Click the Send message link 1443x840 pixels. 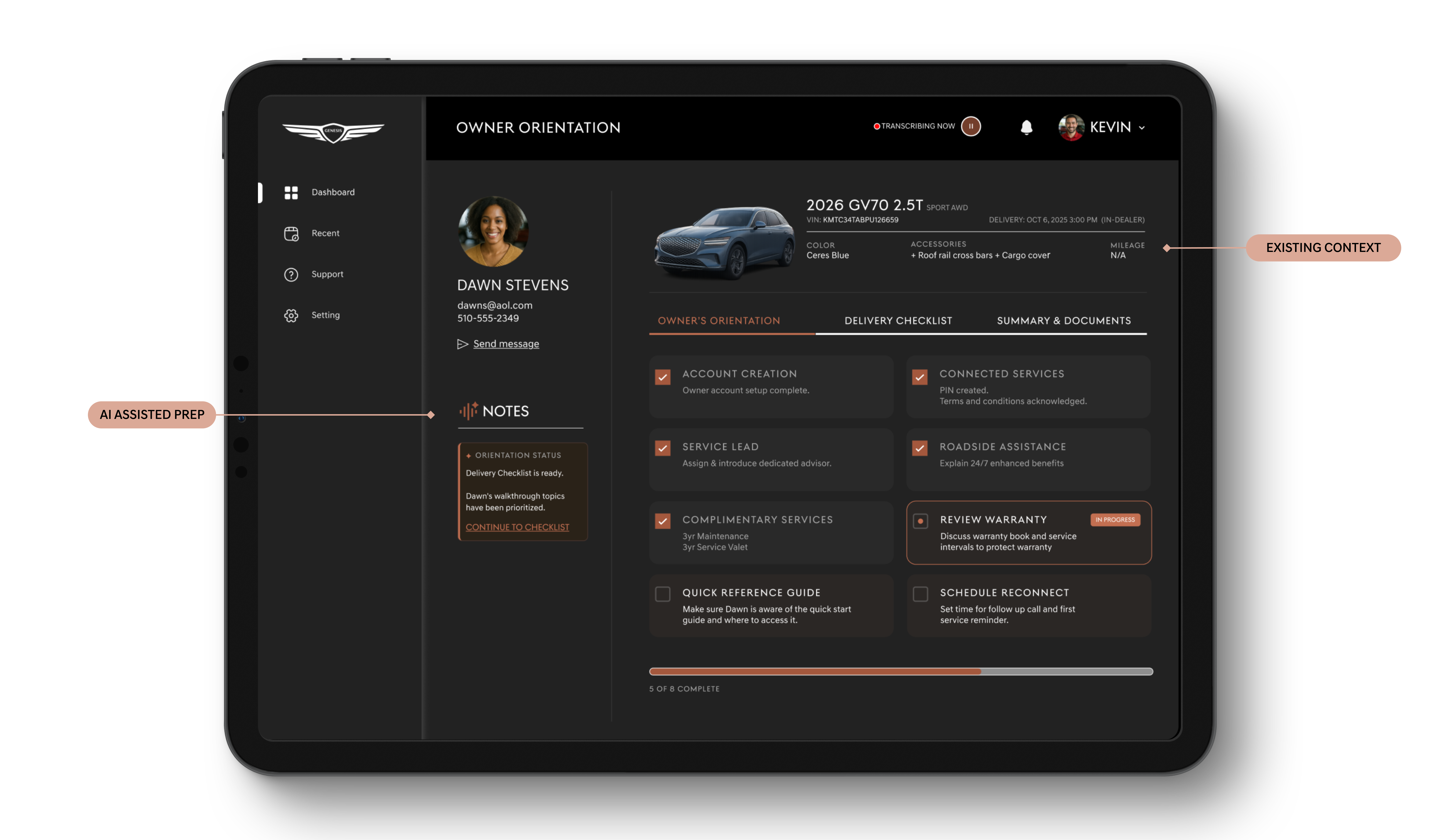point(506,344)
